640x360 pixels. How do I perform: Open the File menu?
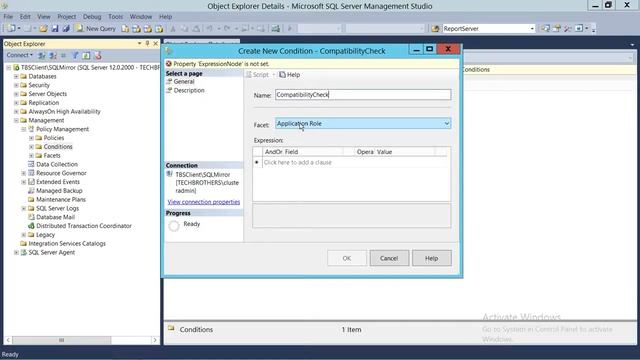tap(8, 17)
